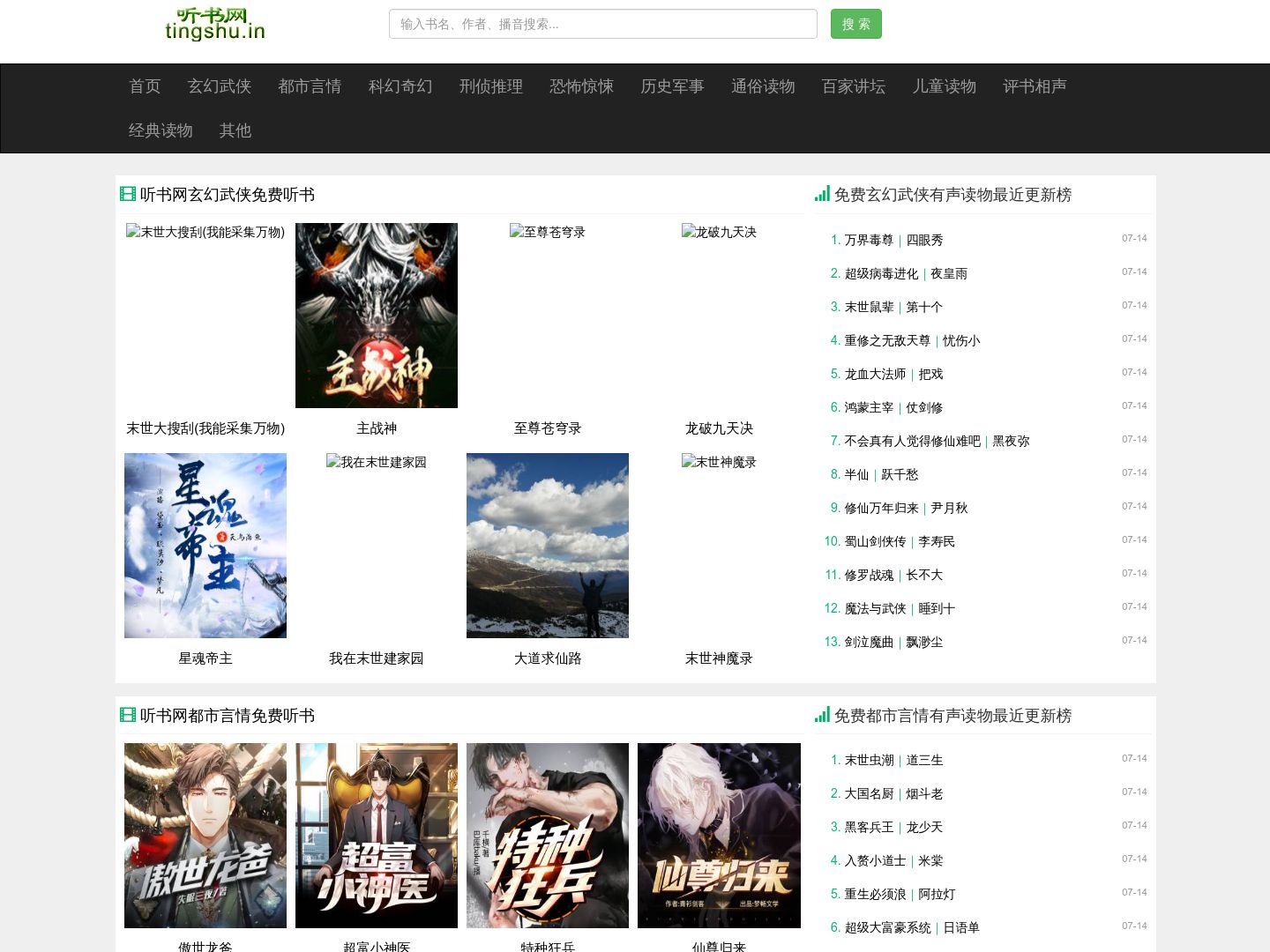Select the 傲世龙爸 cover thumbnail
This screenshot has height=952, width=1270.
(x=205, y=836)
